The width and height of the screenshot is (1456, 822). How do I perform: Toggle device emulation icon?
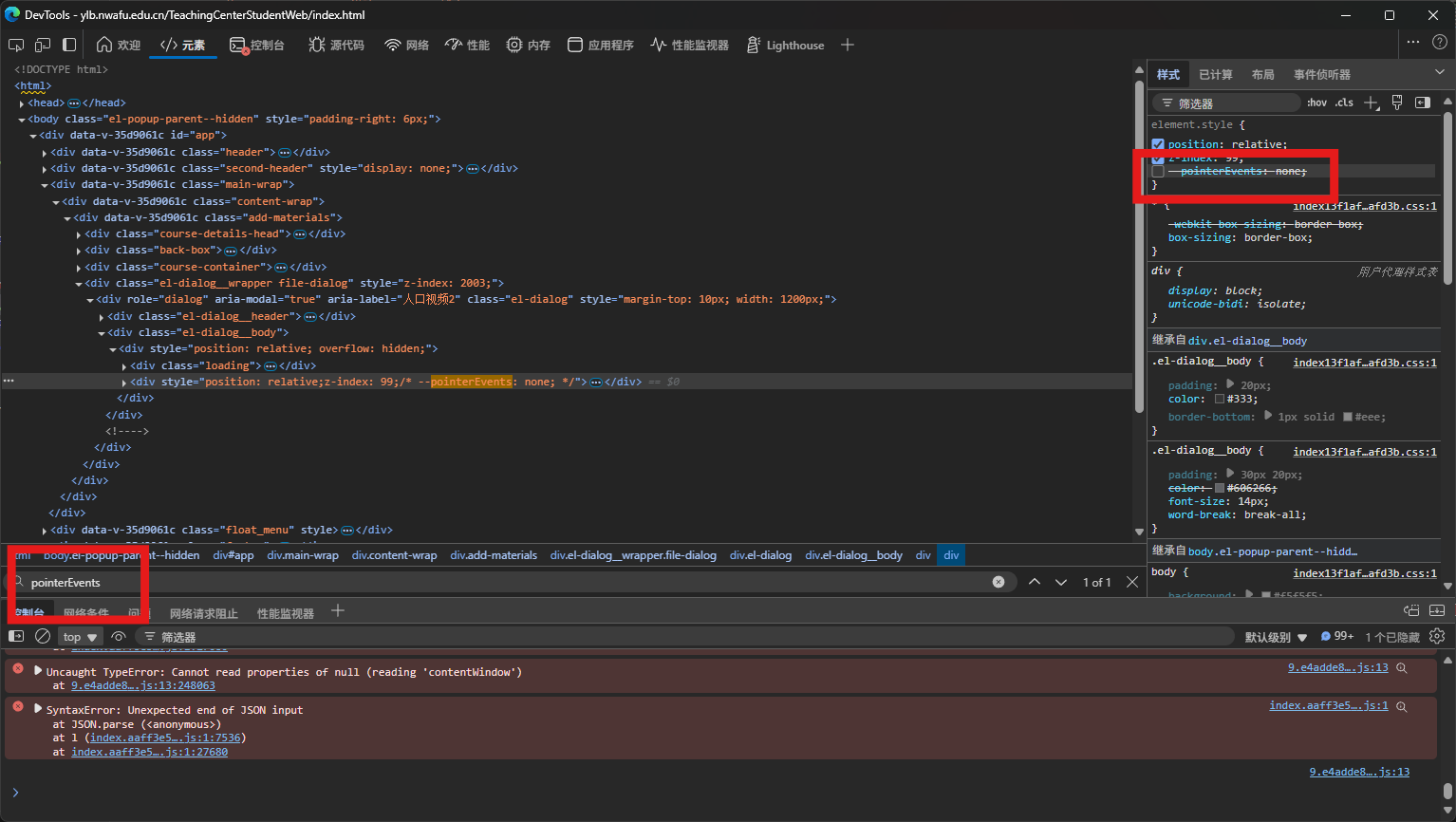[x=43, y=45]
